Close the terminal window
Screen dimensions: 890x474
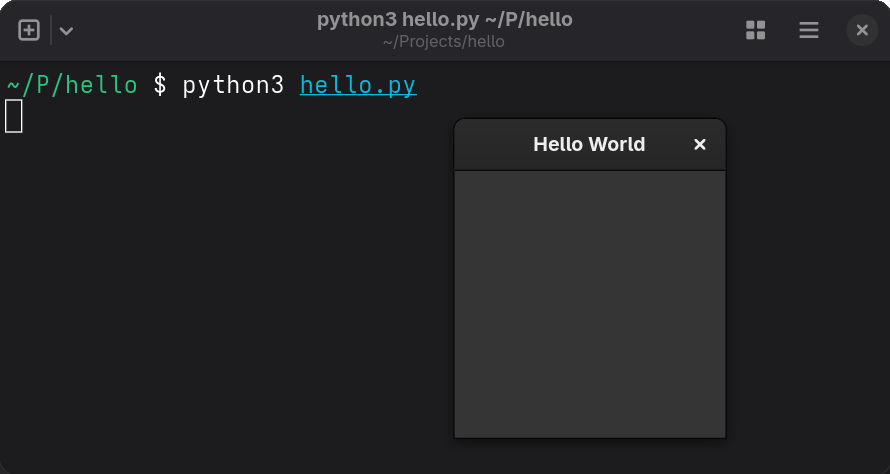[862, 30]
